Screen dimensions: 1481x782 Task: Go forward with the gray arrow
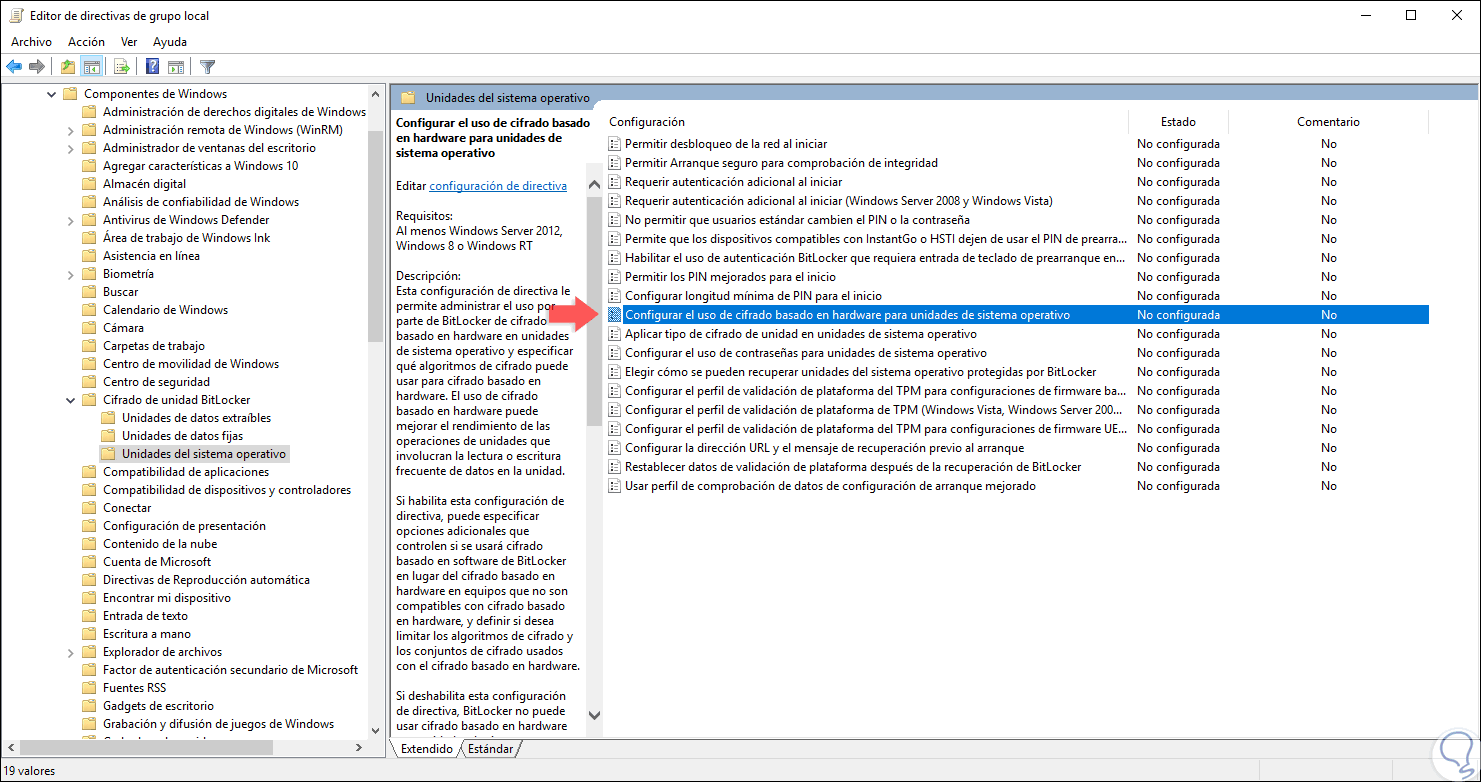[37, 67]
